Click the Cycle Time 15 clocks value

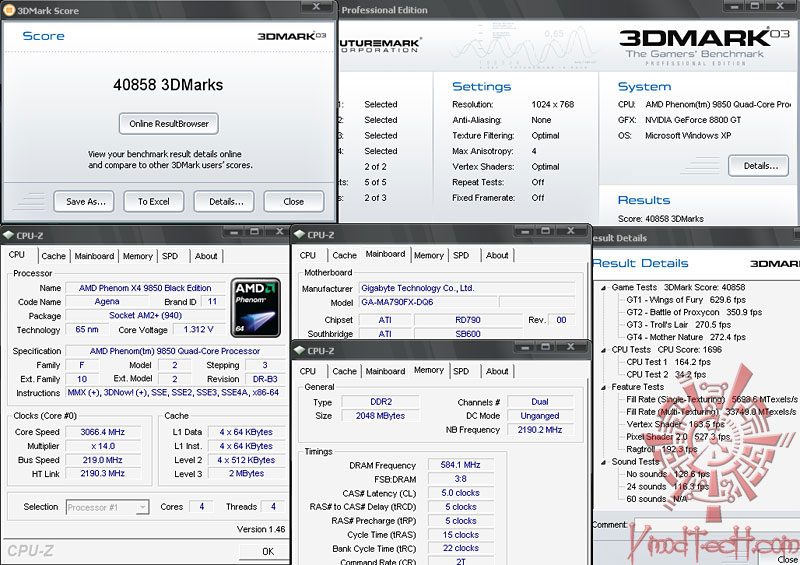(x=461, y=535)
